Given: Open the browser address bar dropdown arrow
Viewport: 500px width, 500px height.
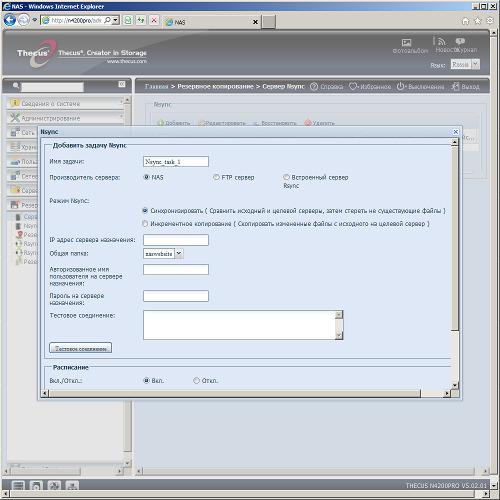Looking at the screenshot, I should (115, 21).
